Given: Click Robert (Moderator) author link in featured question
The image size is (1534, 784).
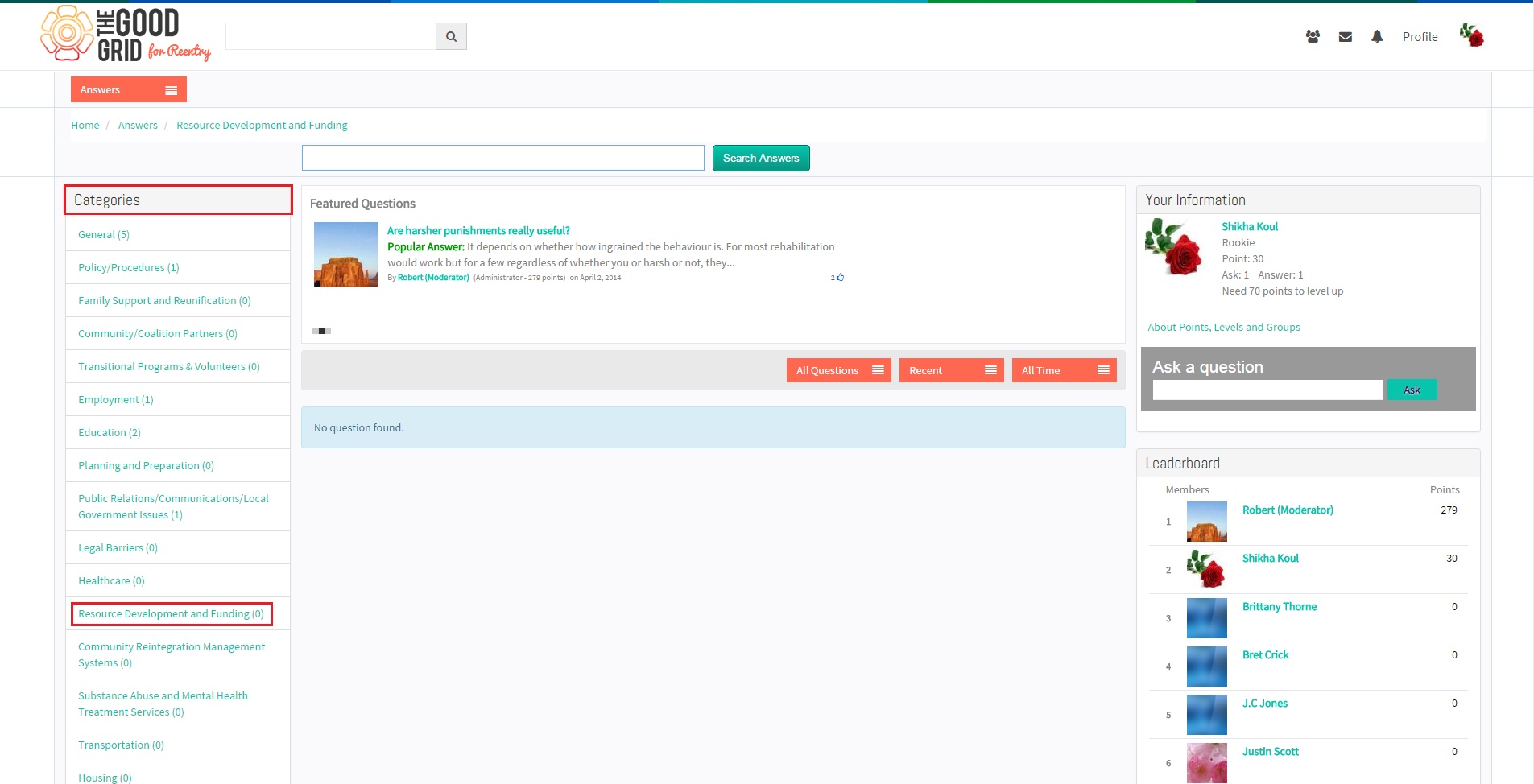Looking at the screenshot, I should [x=433, y=277].
